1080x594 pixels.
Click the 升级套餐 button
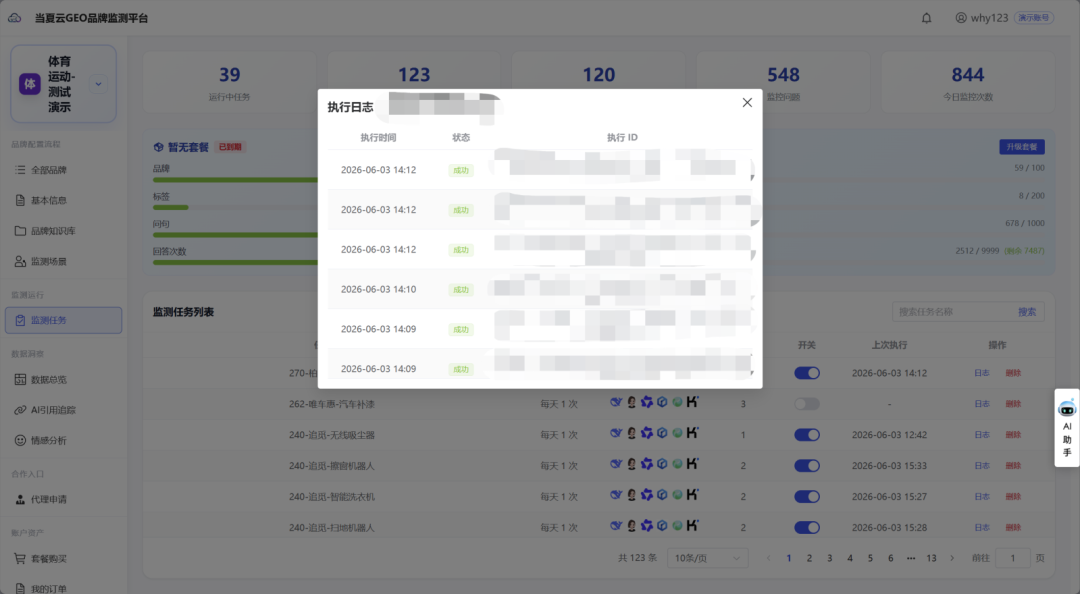[1021, 147]
